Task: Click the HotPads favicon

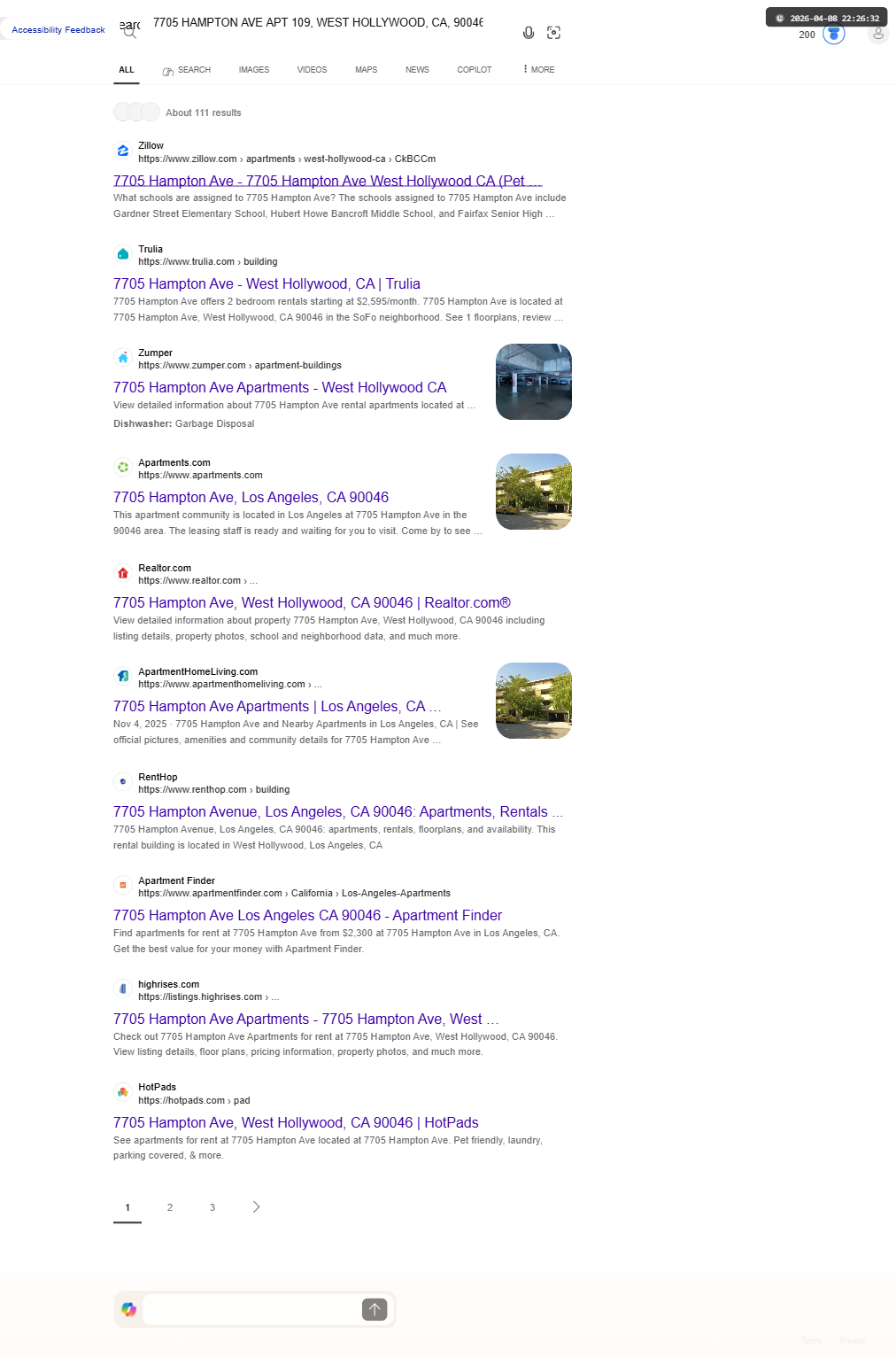Action: tap(123, 1093)
